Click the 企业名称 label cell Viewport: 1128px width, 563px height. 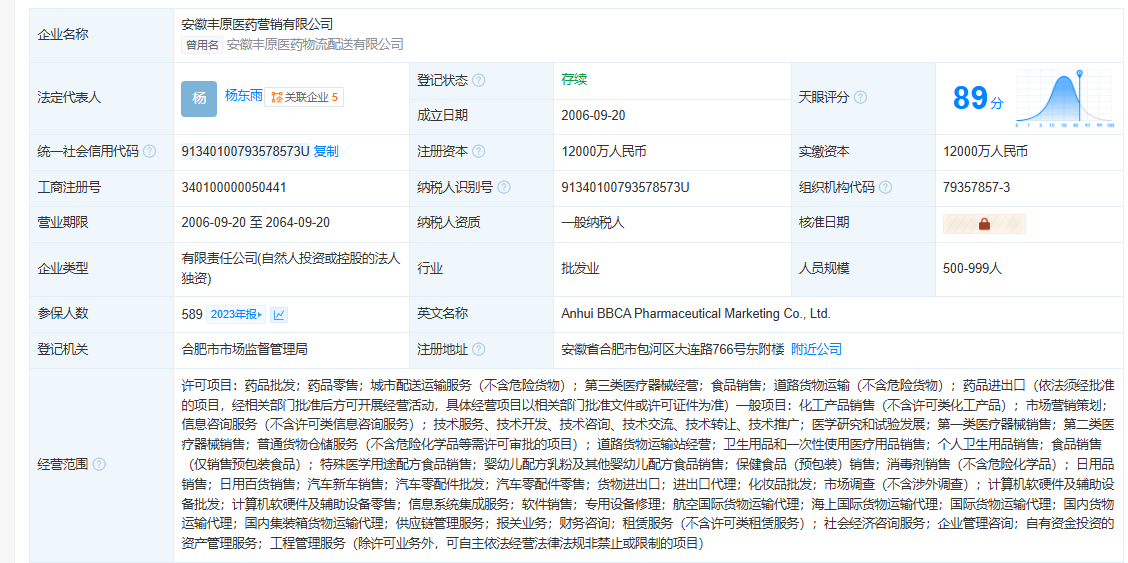pos(101,35)
